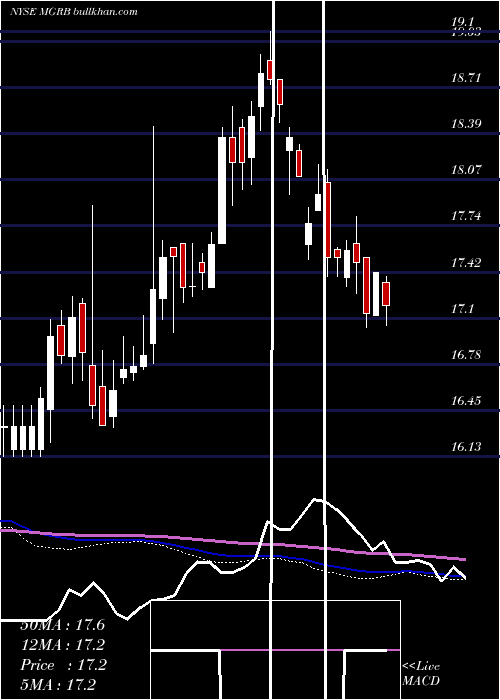Screen dimensions: 500x700
Task: Click the 50MA : 17.6 legend entry
Action: tap(63, 625)
